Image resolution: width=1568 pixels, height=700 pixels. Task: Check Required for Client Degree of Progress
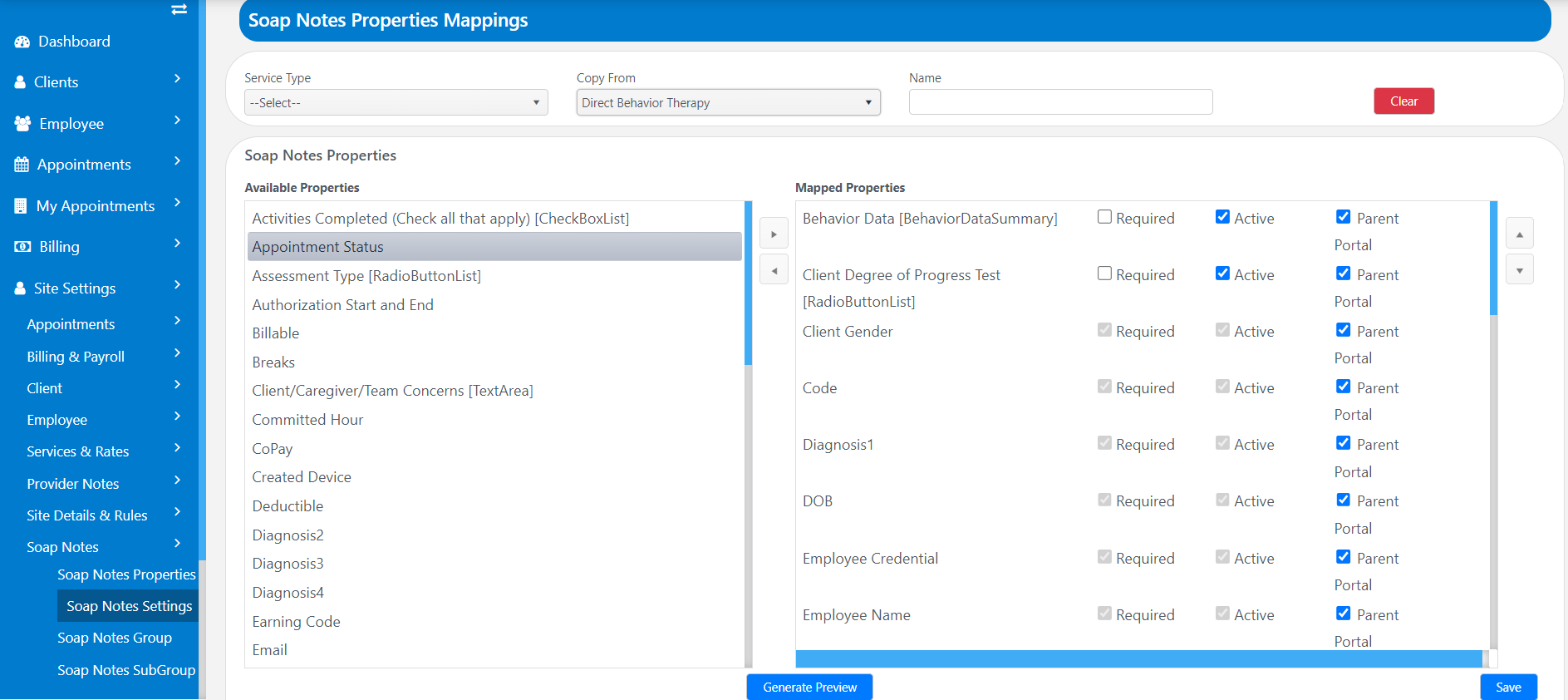[1104, 274]
